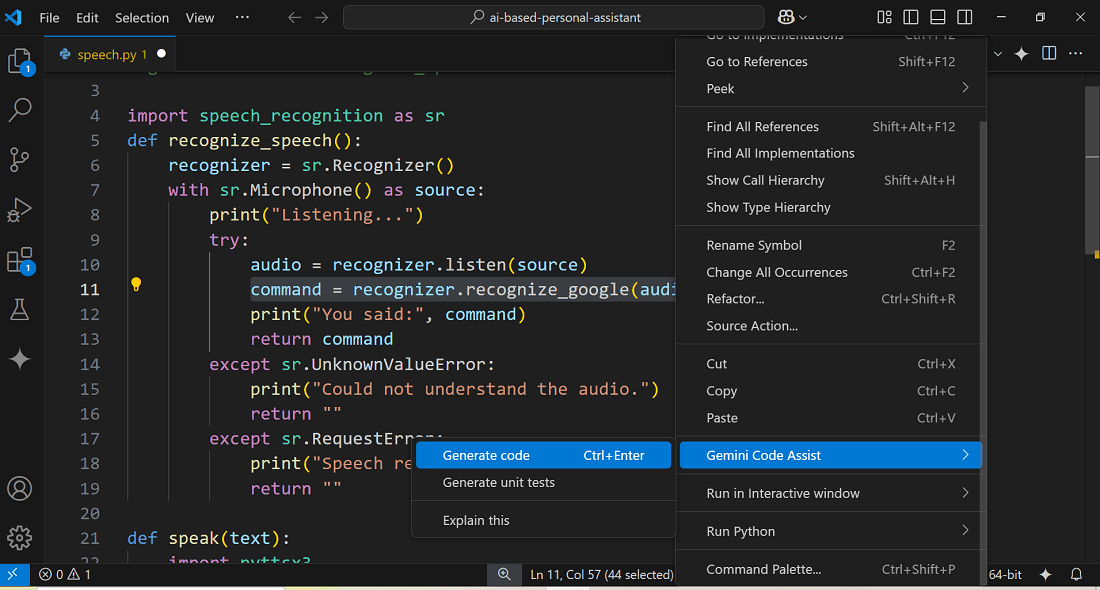The image size is (1100, 590).
Task: Toggle the secondary side bar
Action: pyautogui.click(x=965, y=18)
